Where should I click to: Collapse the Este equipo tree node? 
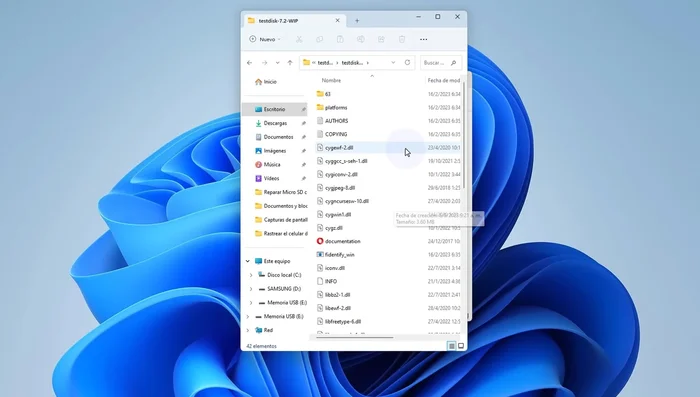248,261
